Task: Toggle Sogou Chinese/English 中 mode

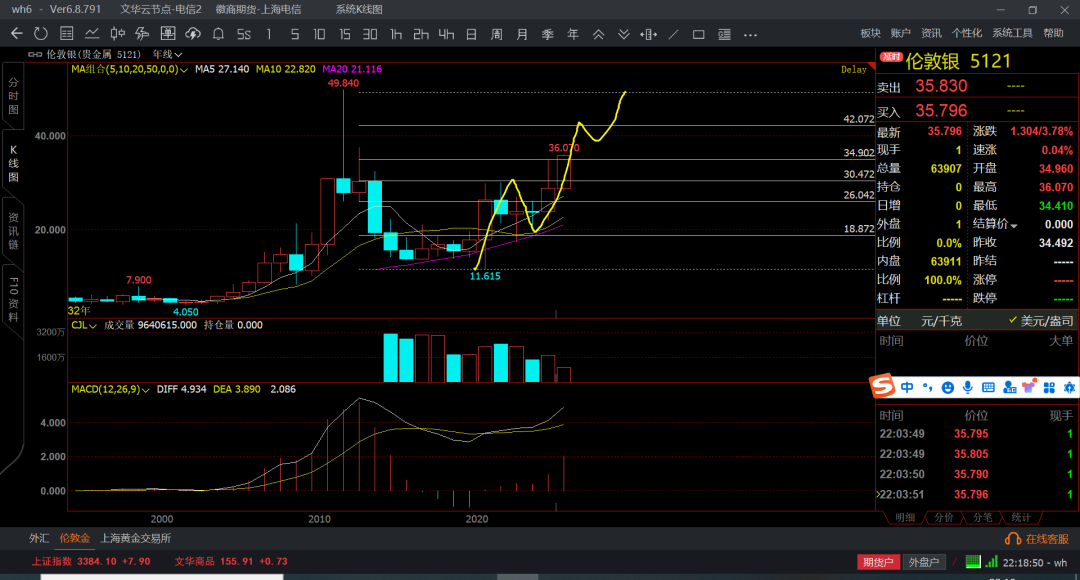Action: pos(907,388)
